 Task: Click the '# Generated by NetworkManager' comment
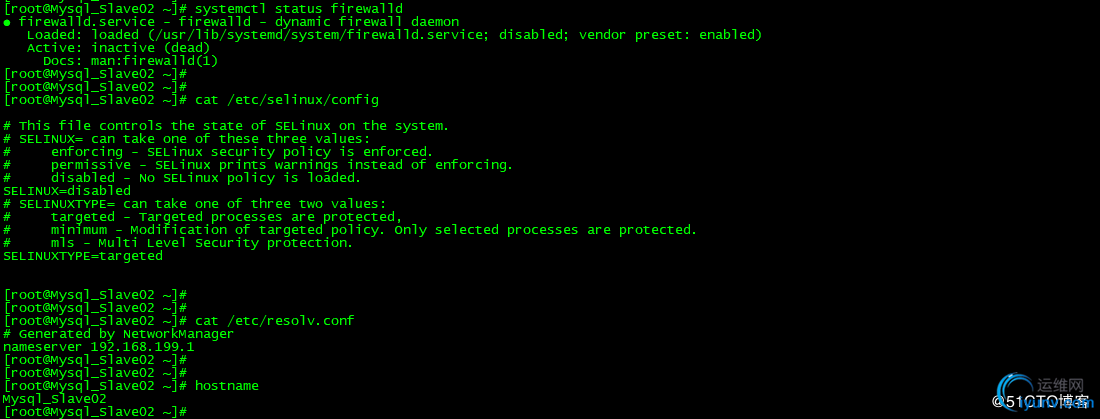pyautogui.click(x=118, y=334)
